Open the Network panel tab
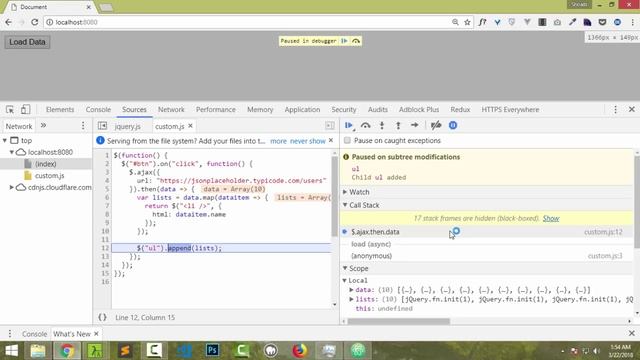The image size is (640, 360). [x=171, y=109]
